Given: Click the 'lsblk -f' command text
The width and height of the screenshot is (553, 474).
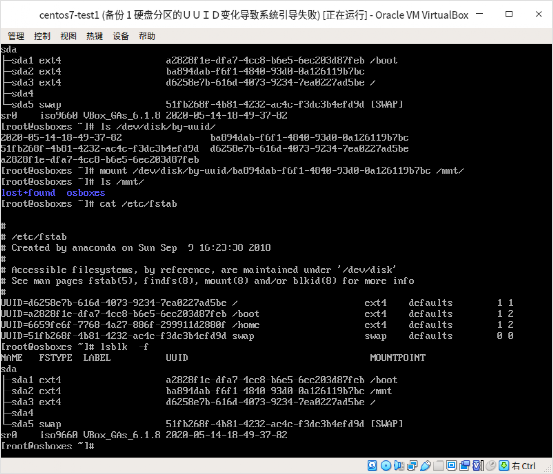Looking at the screenshot, I should [x=124, y=347].
